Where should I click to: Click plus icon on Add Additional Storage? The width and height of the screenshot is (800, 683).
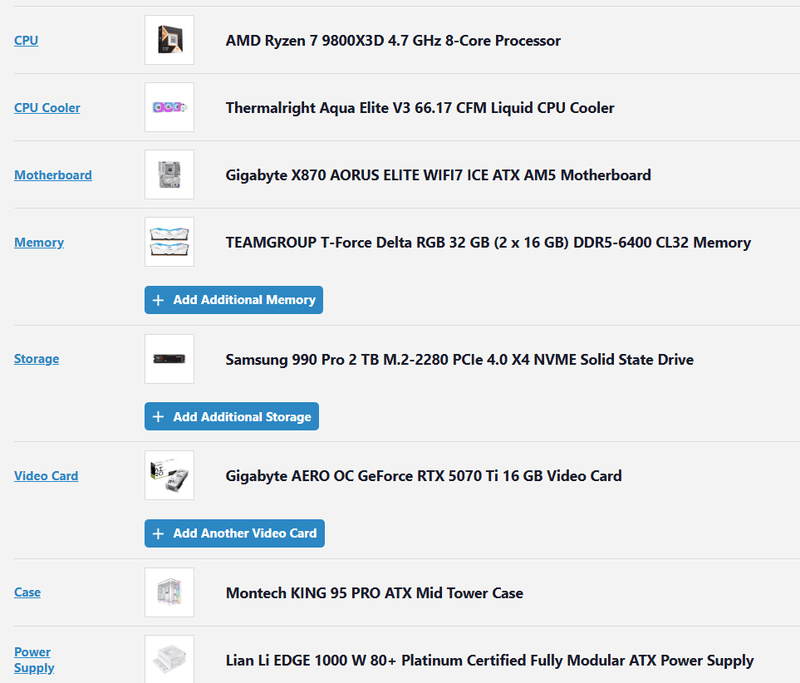click(158, 417)
